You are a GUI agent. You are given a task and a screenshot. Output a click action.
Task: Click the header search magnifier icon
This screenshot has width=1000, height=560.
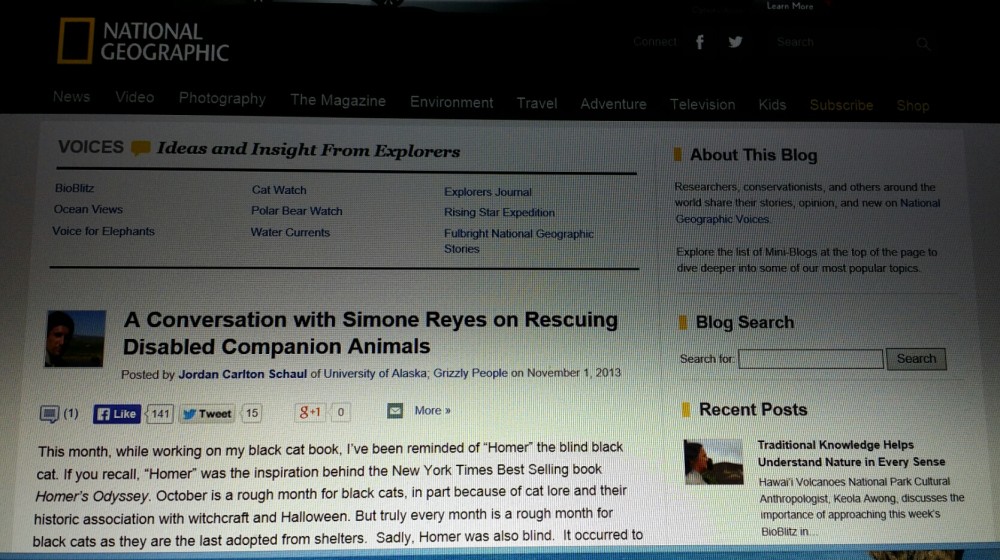(x=923, y=43)
